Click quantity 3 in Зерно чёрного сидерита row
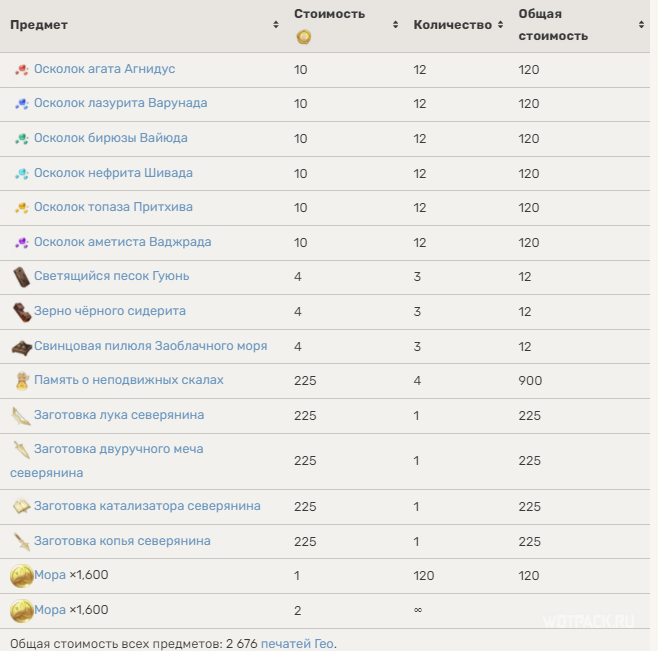 tap(417, 312)
